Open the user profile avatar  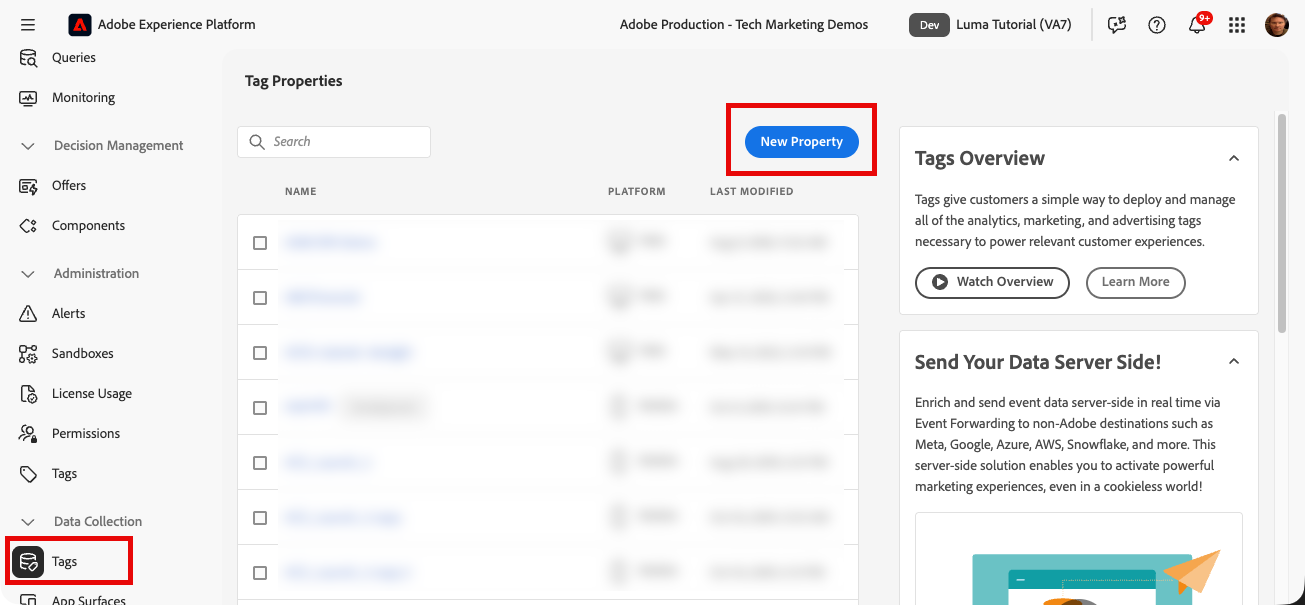(1277, 25)
